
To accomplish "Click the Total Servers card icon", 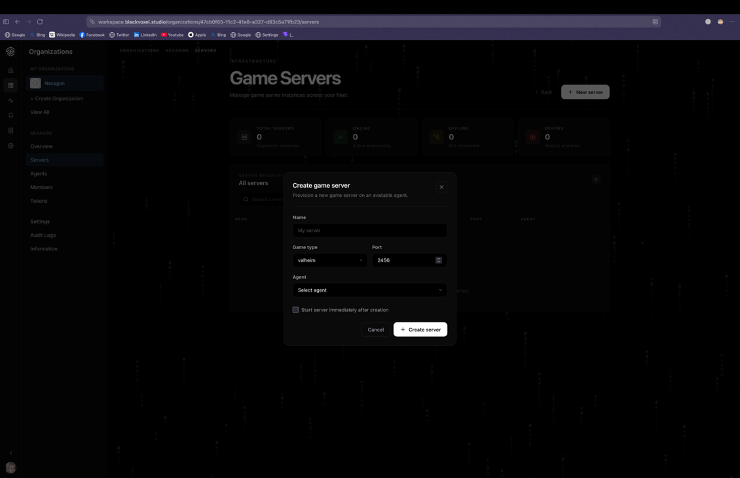I will pos(244,137).
